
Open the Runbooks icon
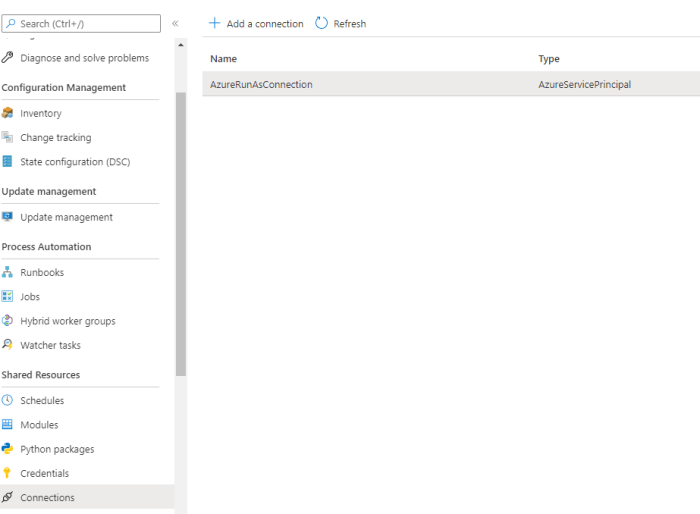(8, 272)
